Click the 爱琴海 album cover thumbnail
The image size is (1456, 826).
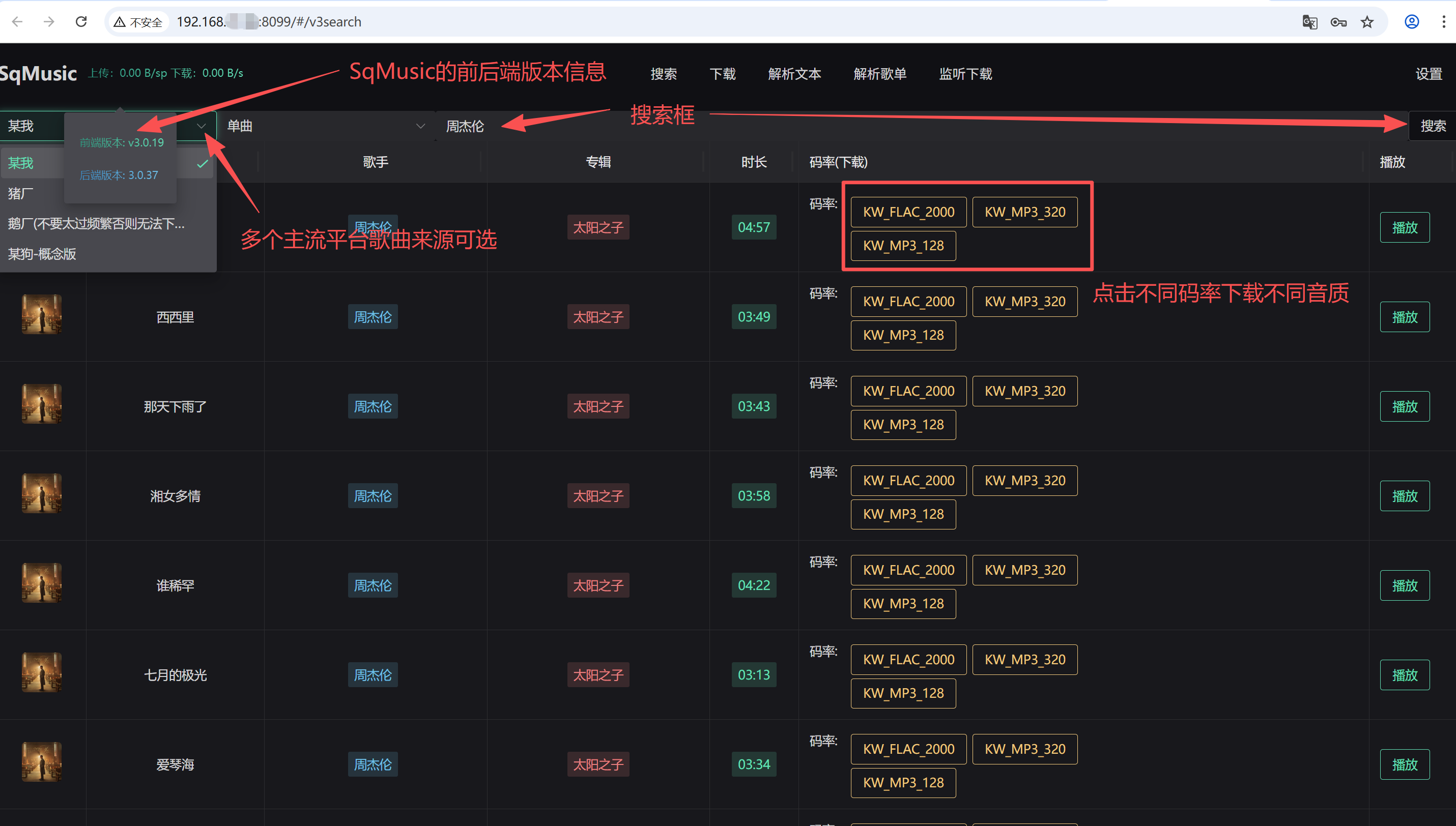pyautogui.click(x=41, y=762)
